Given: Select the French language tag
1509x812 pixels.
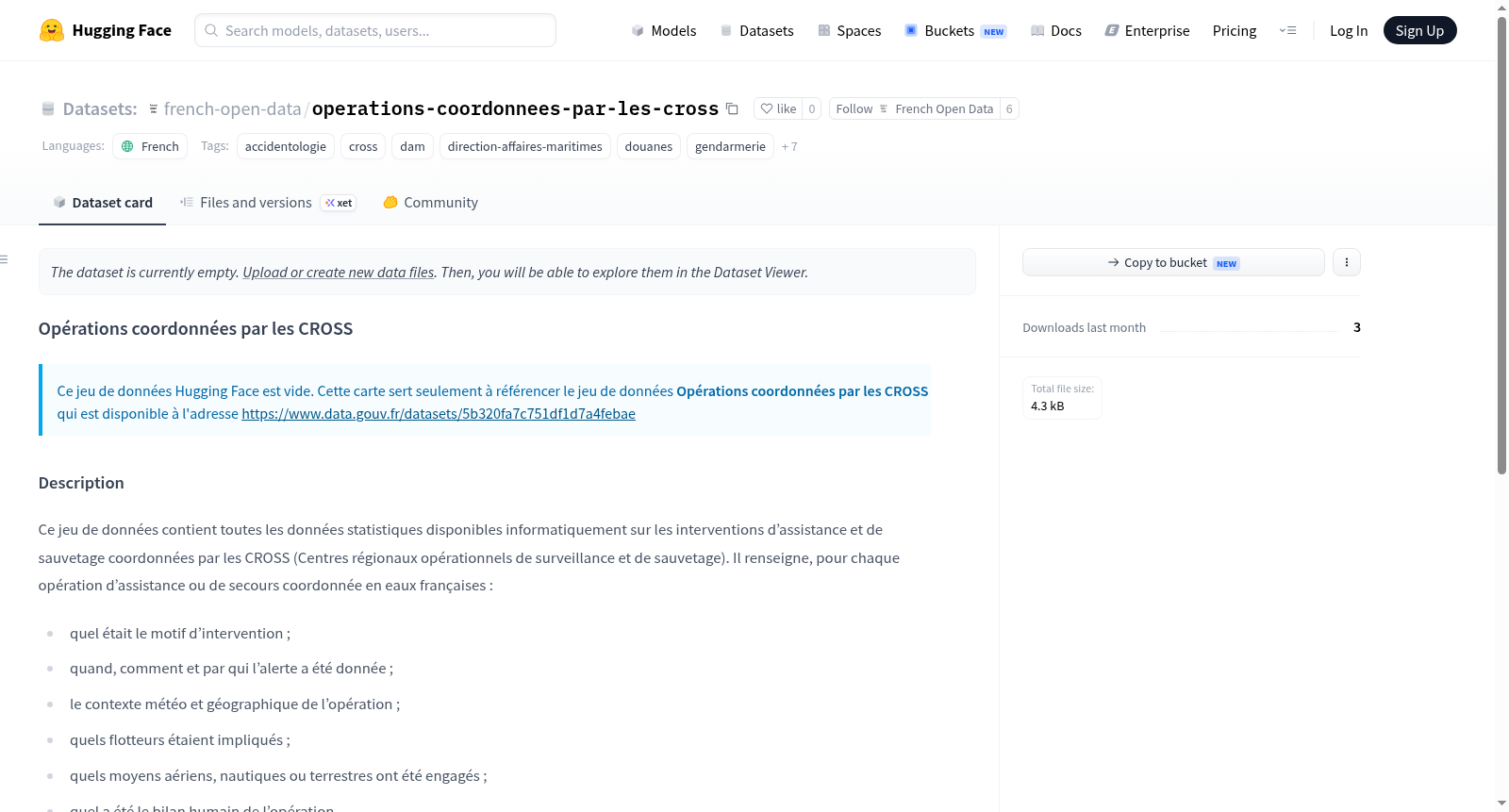Looking at the screenshot, I should [150, 146].
